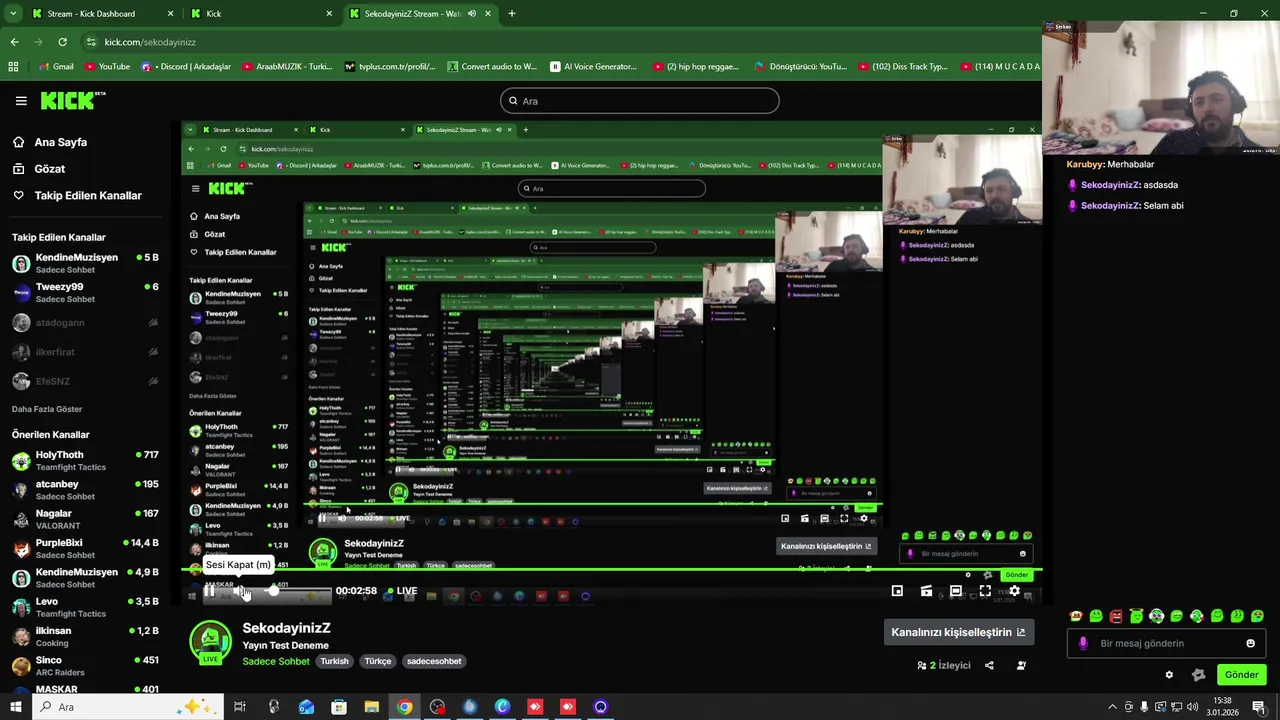The width and height of the screenshot is (1280, 720).
Task: Open YouTube bookmark
Action: [x=107, y=67]
